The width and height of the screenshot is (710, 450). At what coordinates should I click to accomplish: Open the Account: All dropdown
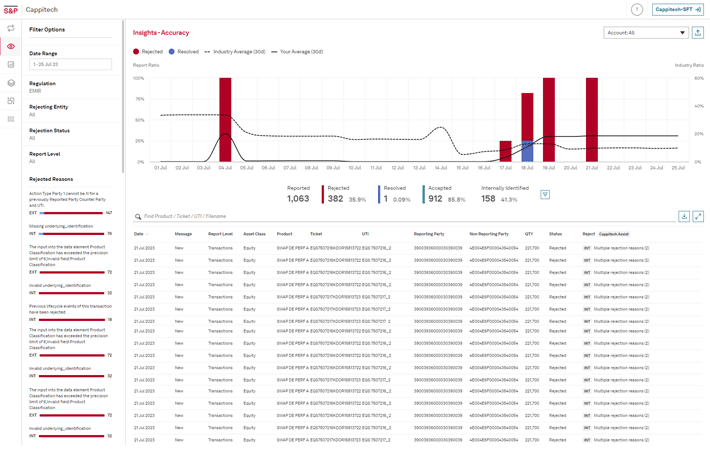tap(646, 33)
